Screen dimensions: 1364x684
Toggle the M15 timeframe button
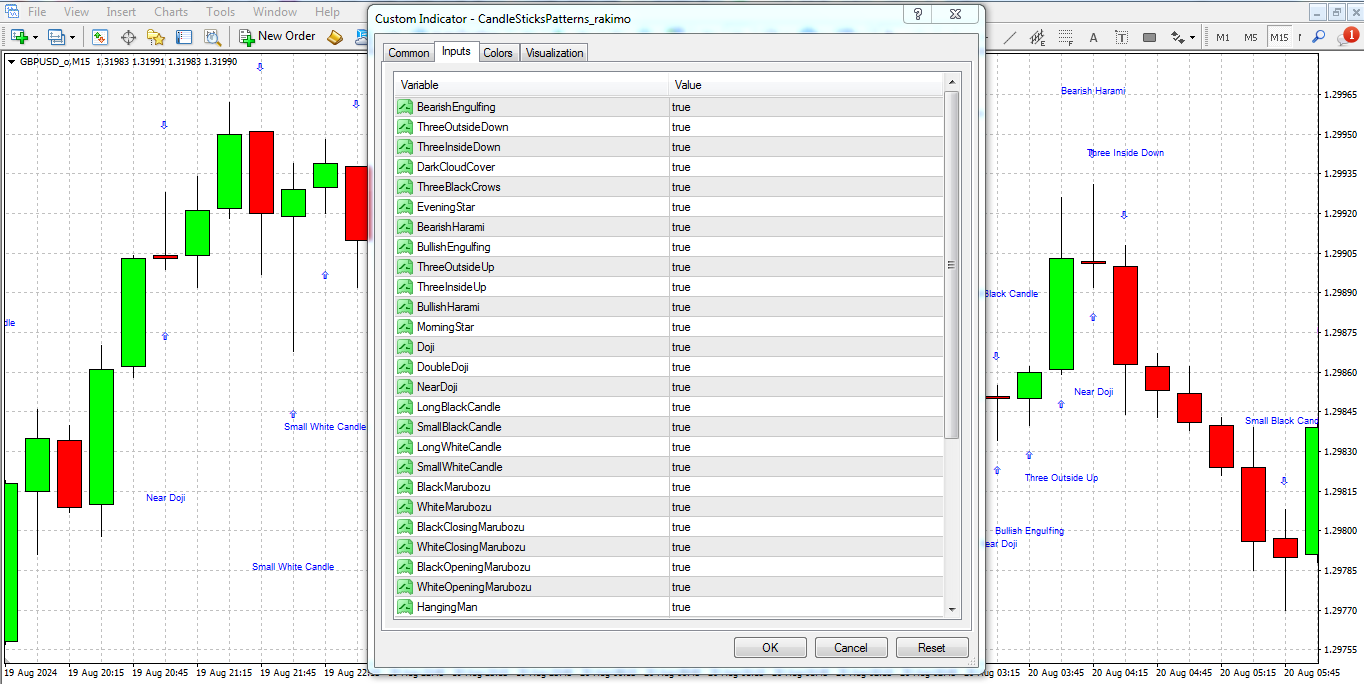[1279, 37]
